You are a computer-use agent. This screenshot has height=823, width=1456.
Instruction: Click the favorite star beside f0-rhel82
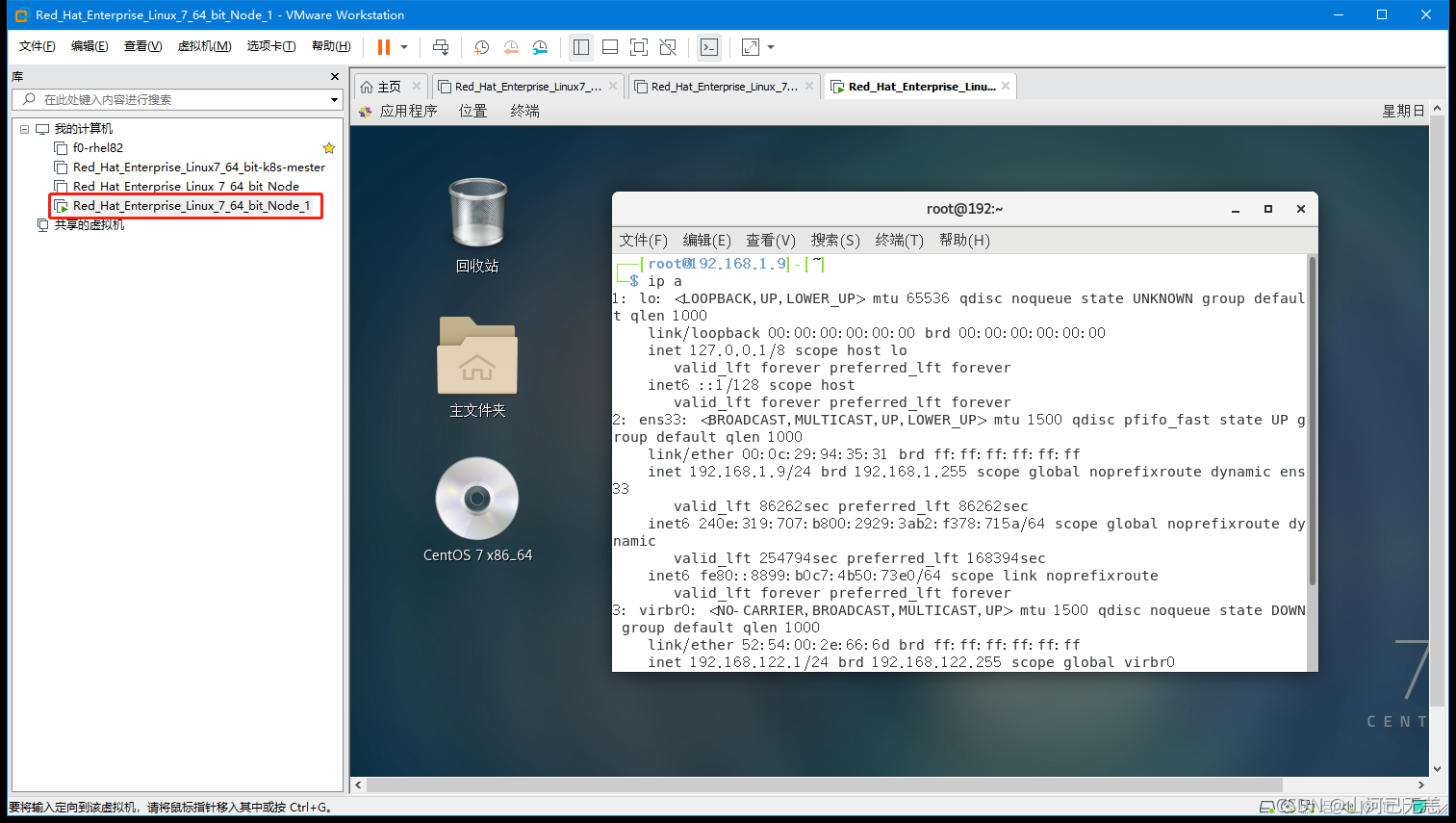coord(329,148)
